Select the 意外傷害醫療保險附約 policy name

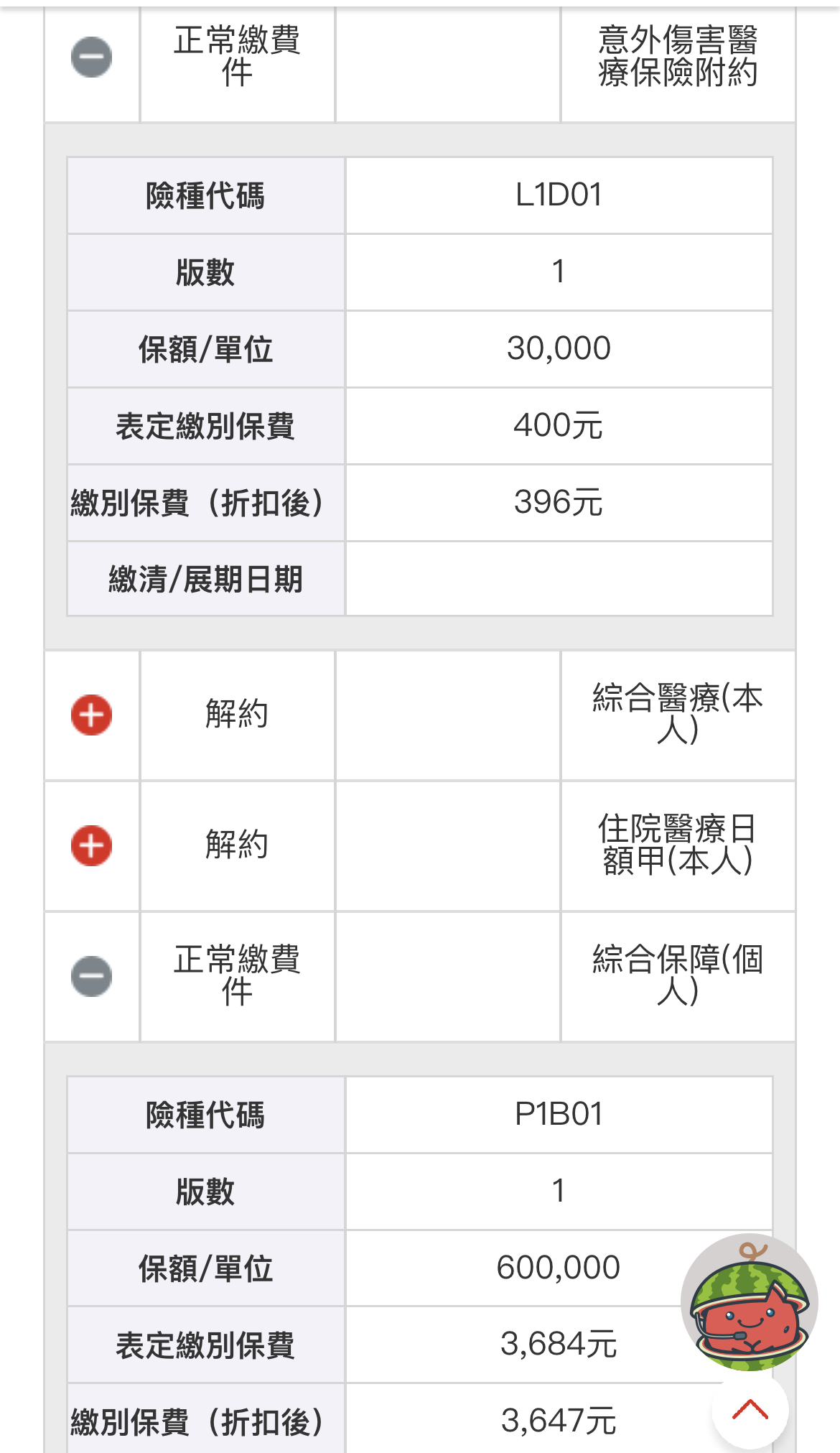pos(677,57)
